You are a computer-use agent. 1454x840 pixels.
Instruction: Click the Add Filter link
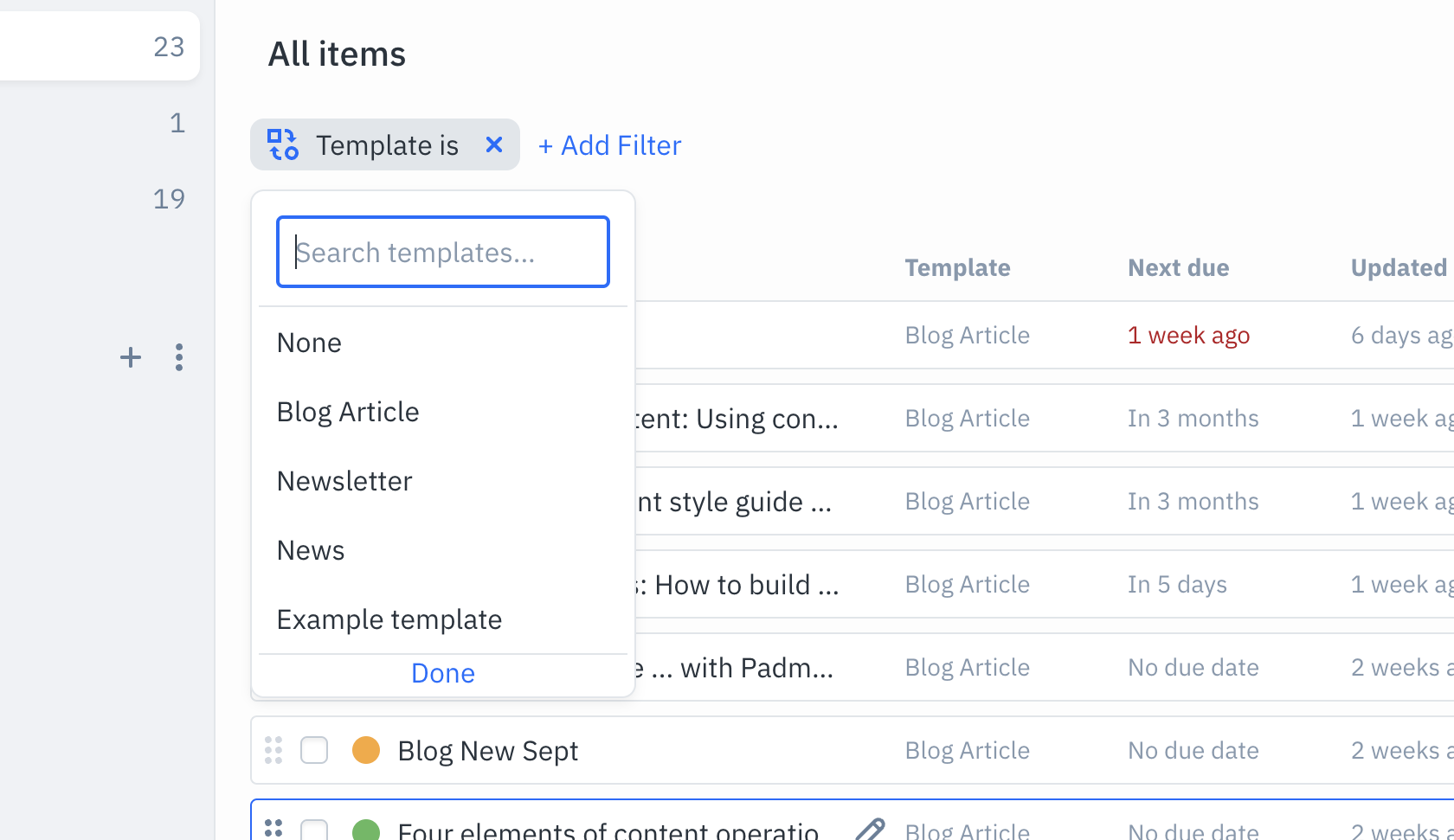tap(608, 144)
